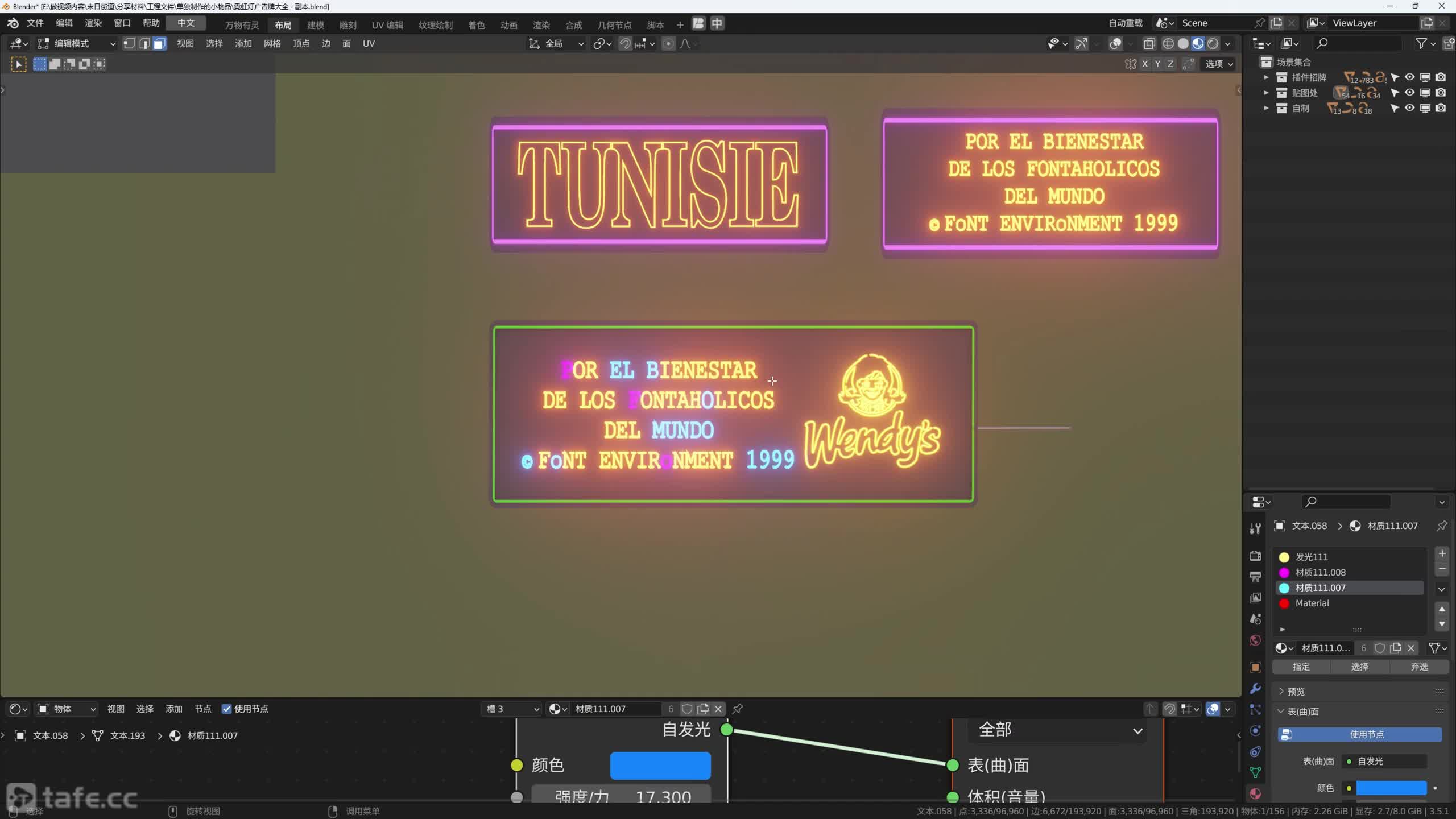Remove the selected material slot
Image resolution: width=1456 pixels, height=819 pixels.
tap(1442, 569)
